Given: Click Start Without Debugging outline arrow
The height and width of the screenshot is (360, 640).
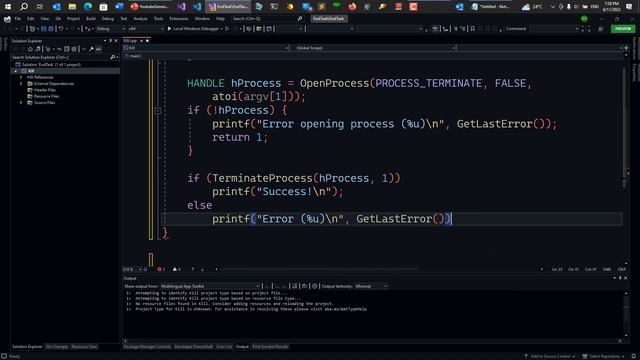Looking at the screenshot, I should pos(227,29).
